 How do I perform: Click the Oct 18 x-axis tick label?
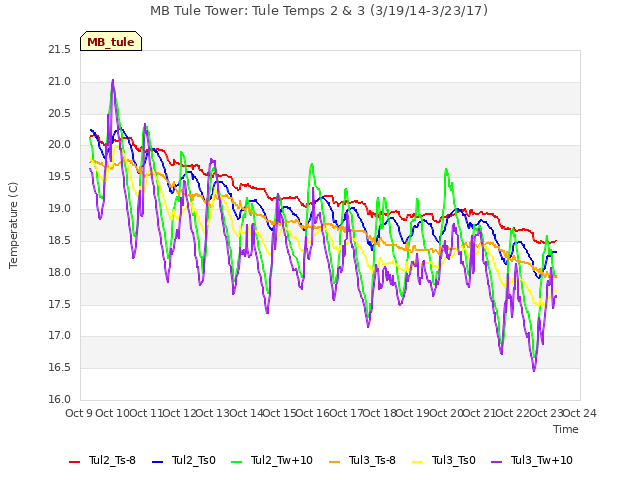(380, 413)
